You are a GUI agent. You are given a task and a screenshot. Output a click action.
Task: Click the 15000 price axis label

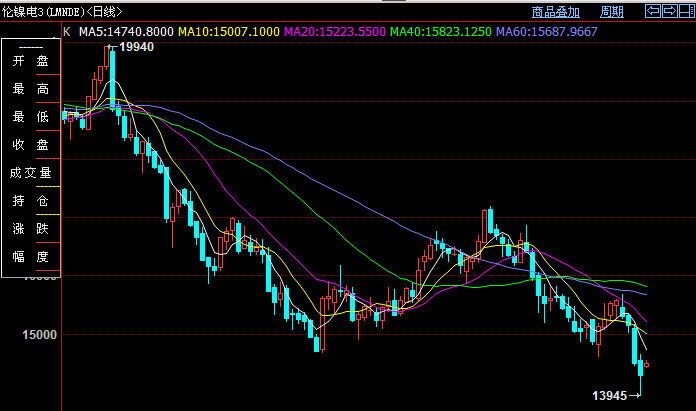38,336
